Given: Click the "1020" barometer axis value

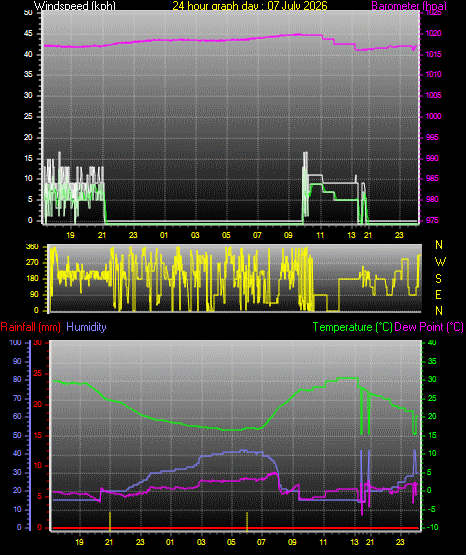Looking at the screenshot, I should click(433, 34).
